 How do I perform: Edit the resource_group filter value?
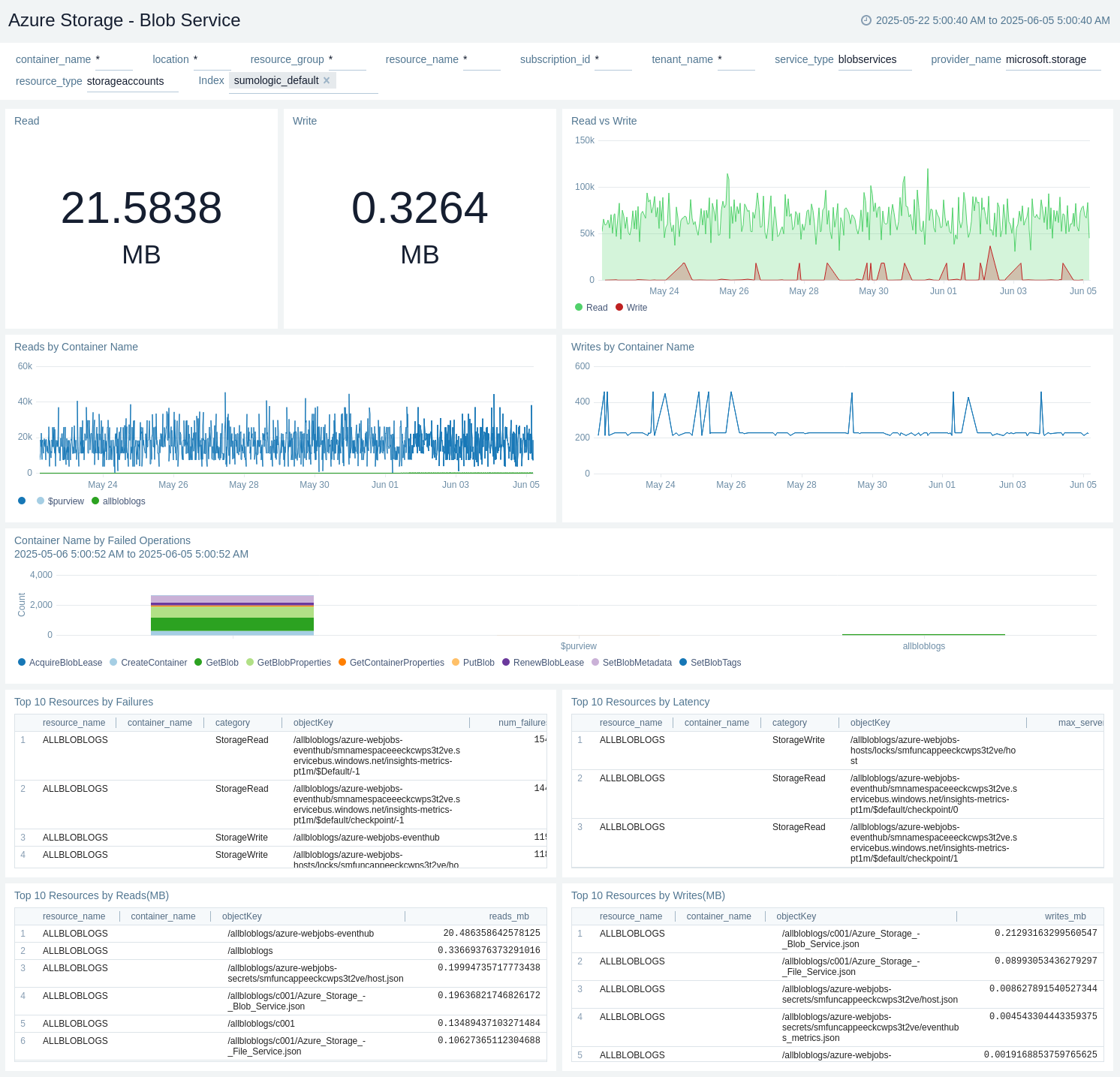(348, 59)
